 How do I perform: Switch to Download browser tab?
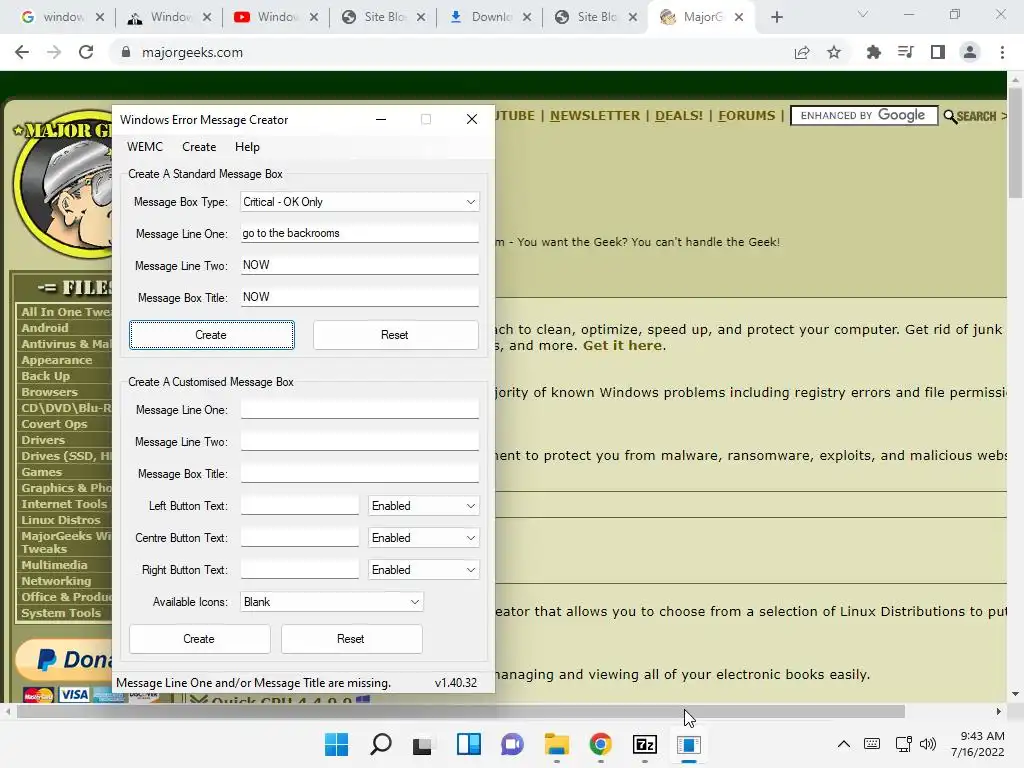(490, 18)
